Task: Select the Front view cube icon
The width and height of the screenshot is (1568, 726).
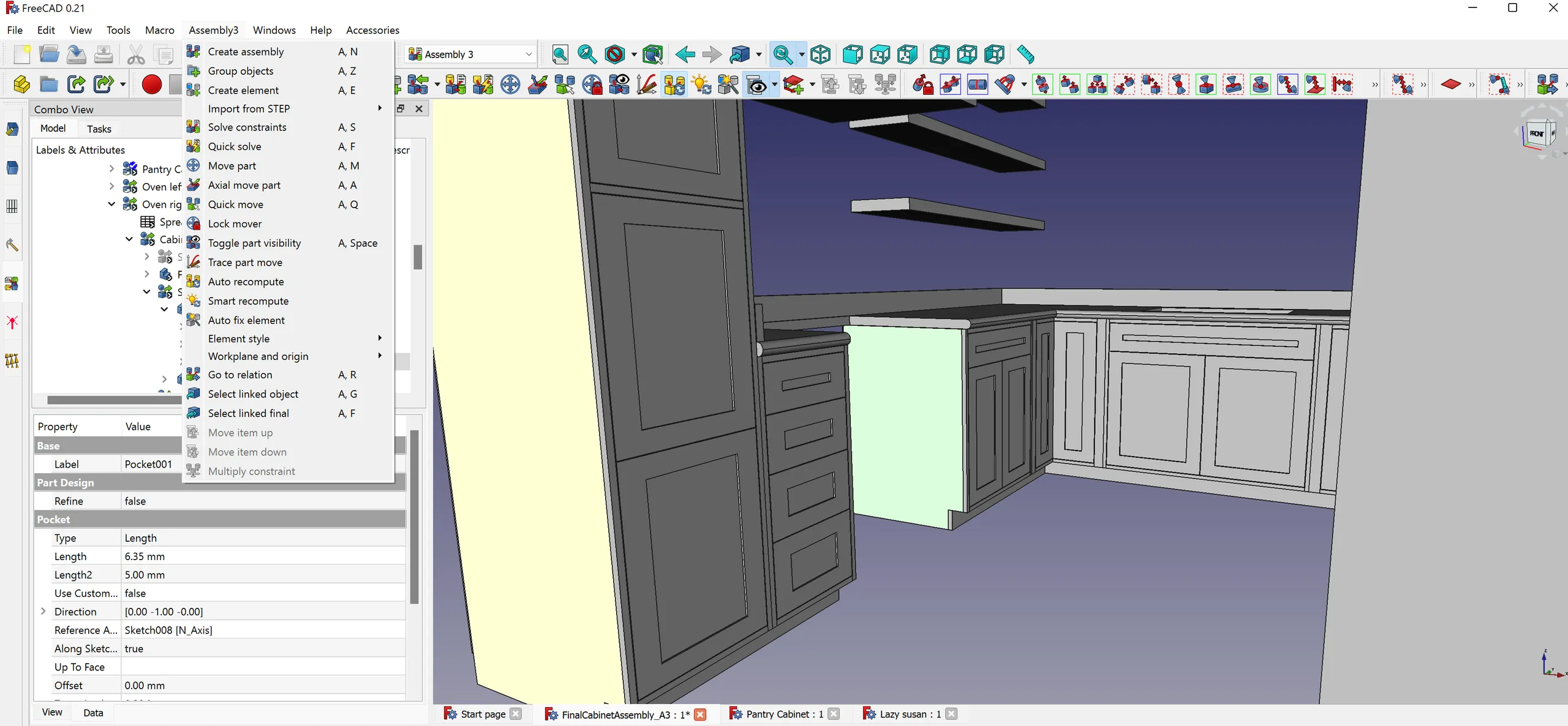Action: (x=853, y=54)
